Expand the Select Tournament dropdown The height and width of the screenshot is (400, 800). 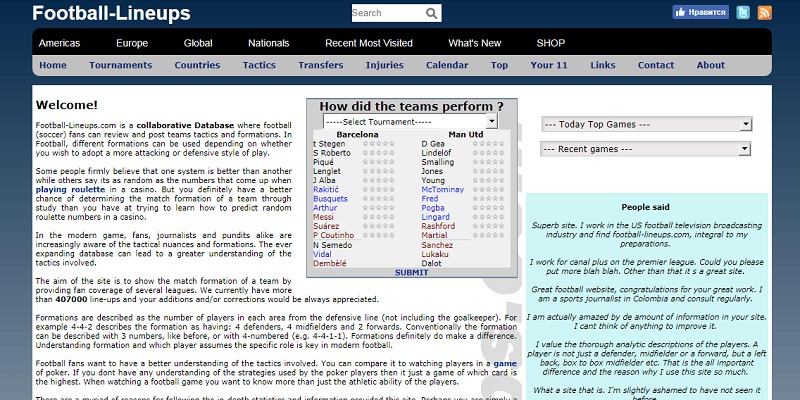click(x=410, y=120)
